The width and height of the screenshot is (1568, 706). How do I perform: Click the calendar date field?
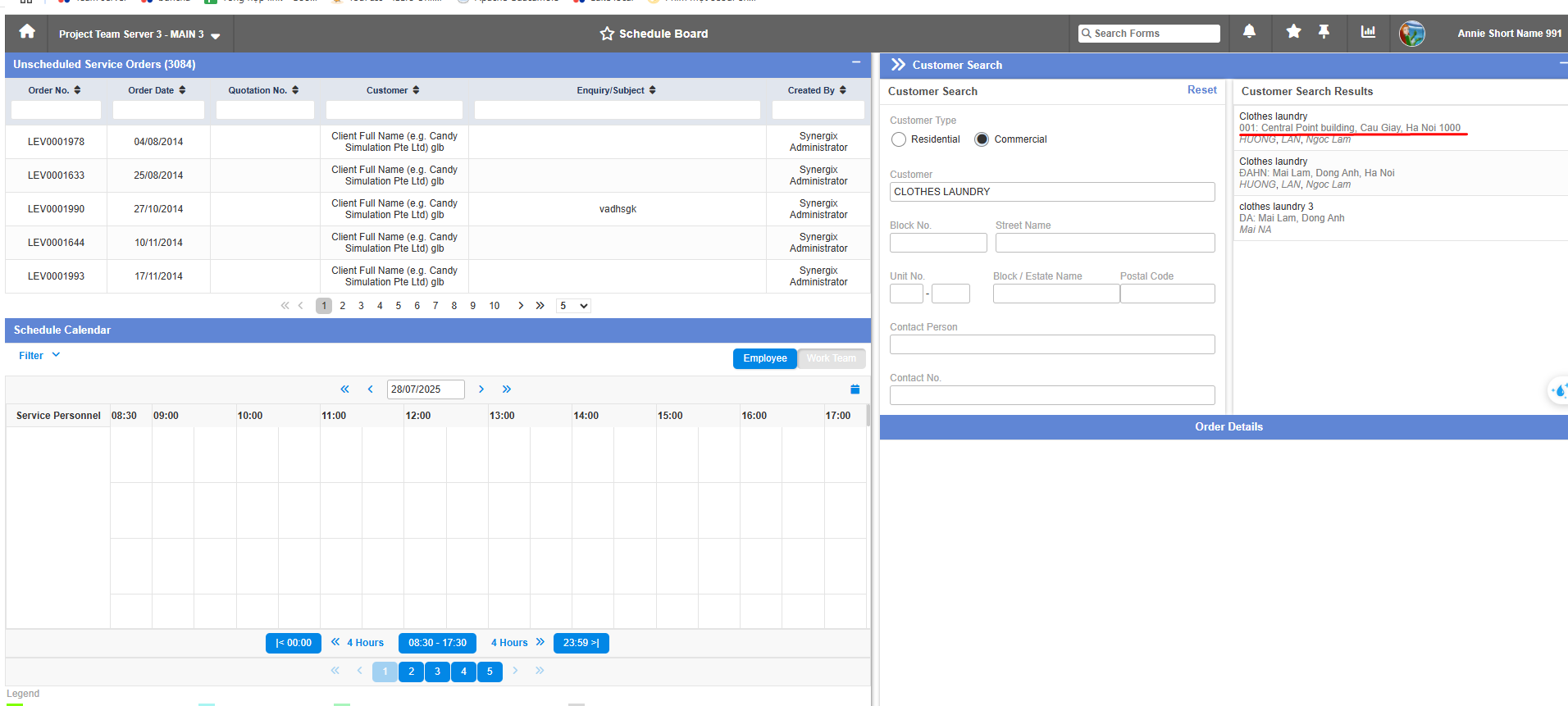pyautogui.click(x=426, y=389)
